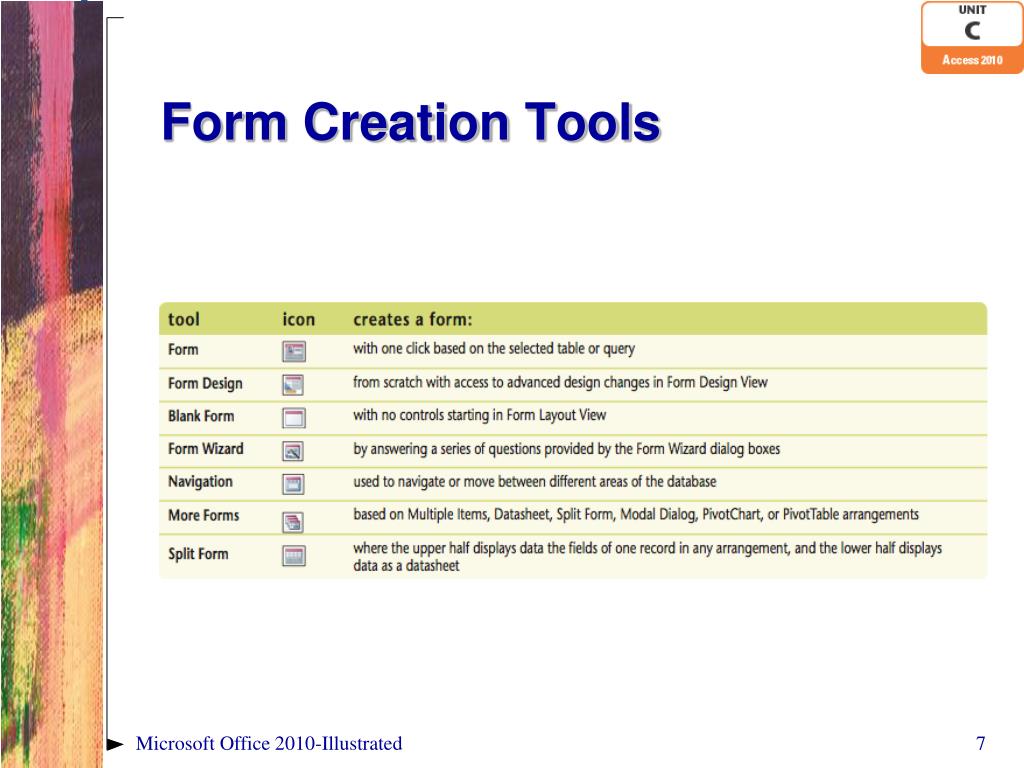Click the 'More Forms' tool name
Viewport: 1024px width, 768px height.
point(204,515)
